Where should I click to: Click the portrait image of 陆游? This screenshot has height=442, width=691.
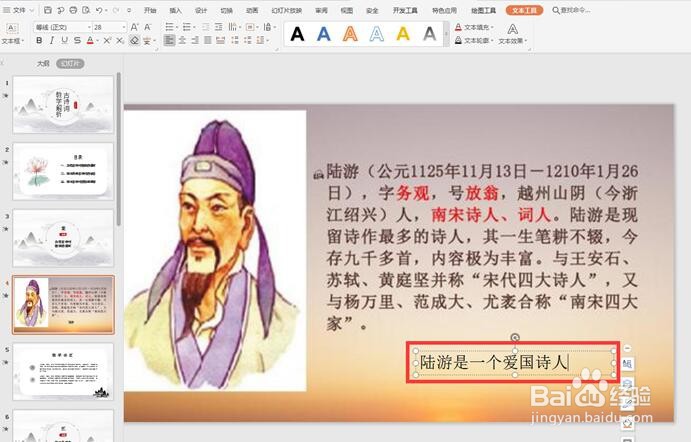pos(215,250)
